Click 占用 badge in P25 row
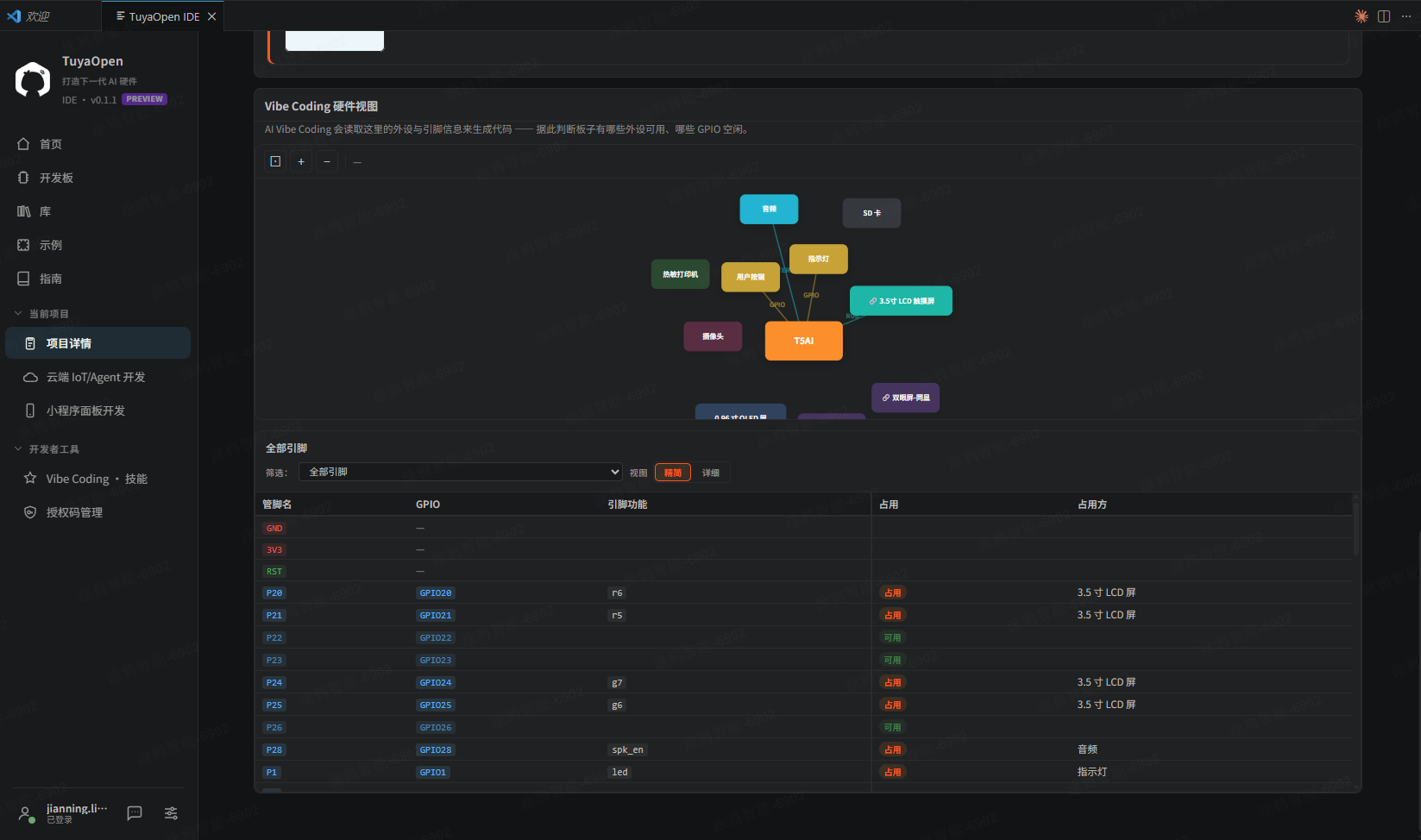Viewport: 1421px width, 840px height. click(893, 705)
